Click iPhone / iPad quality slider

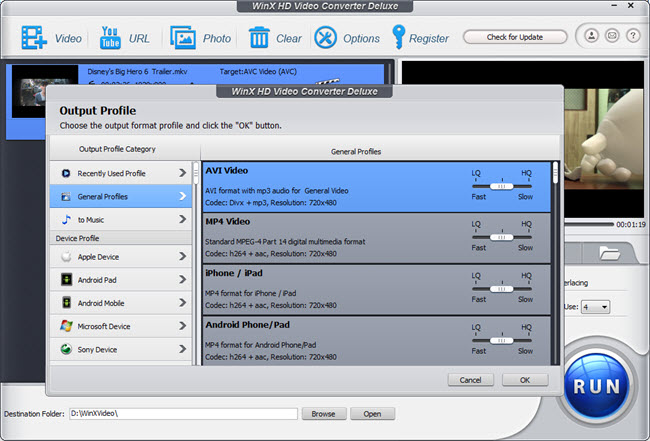[x=502, y=289]
